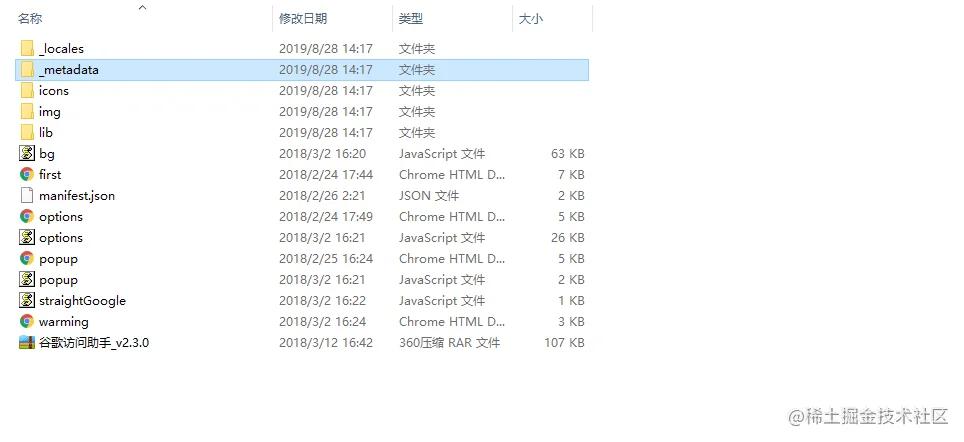The image size is (964, 442).
Task: Click date 2018/3/2 16:20 of bg
Action: 322,154
